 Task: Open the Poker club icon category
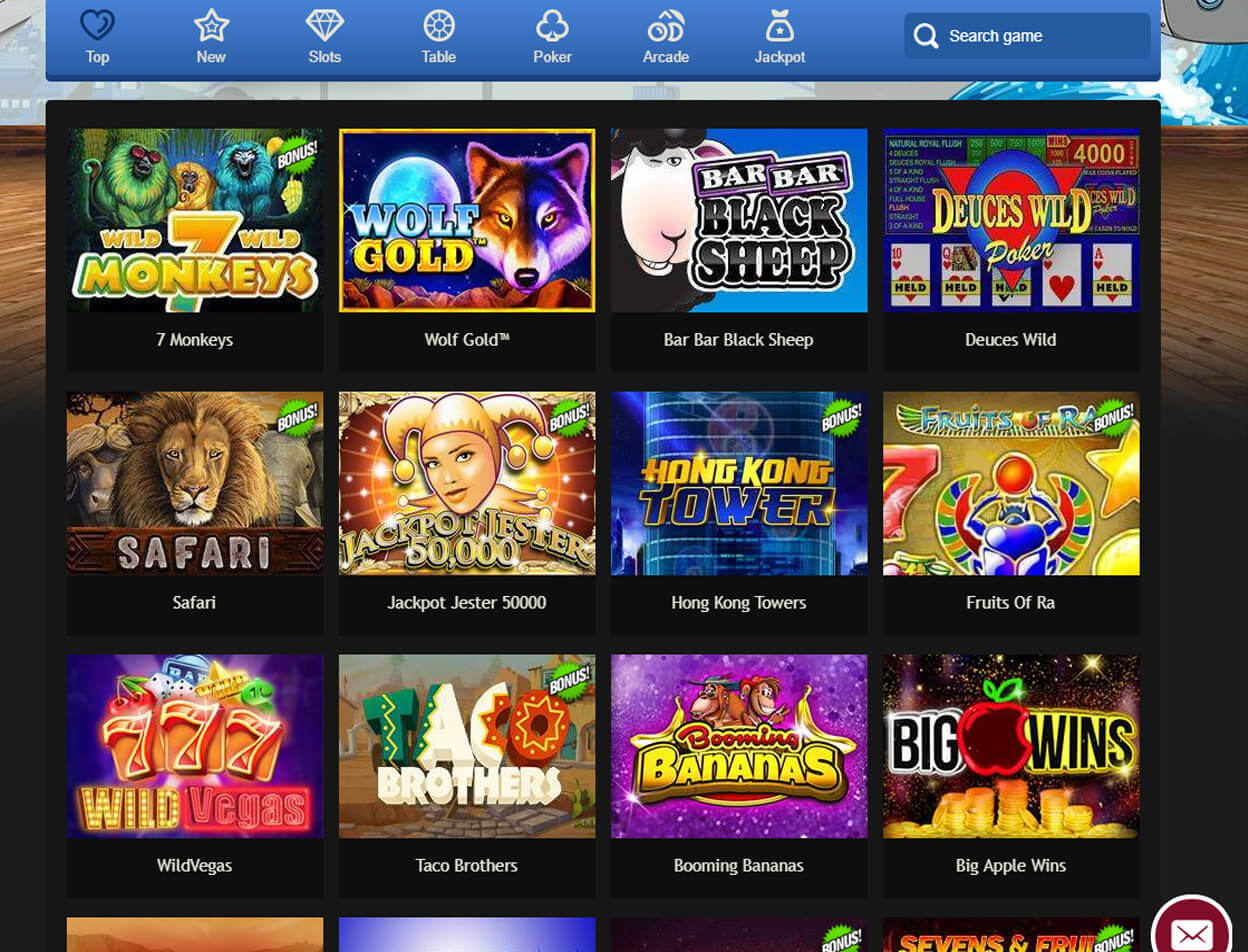(552, 25)
